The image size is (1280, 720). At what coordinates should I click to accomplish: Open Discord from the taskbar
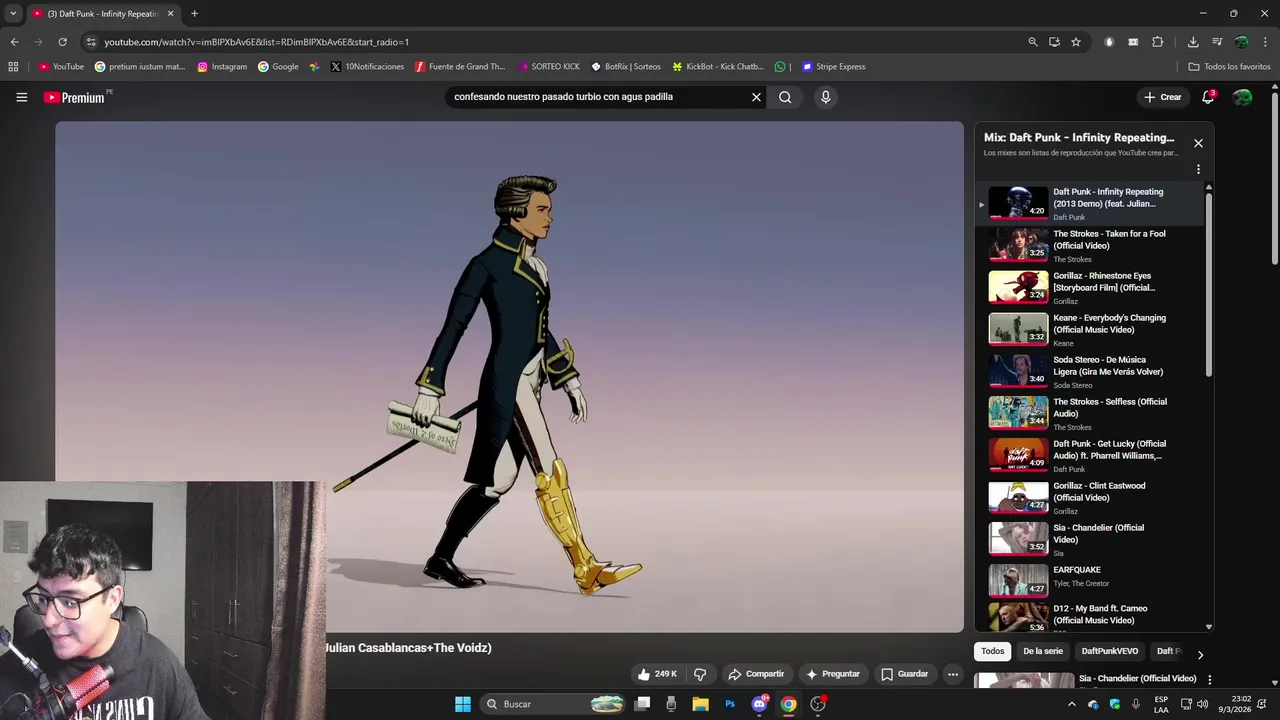point(759,704)
